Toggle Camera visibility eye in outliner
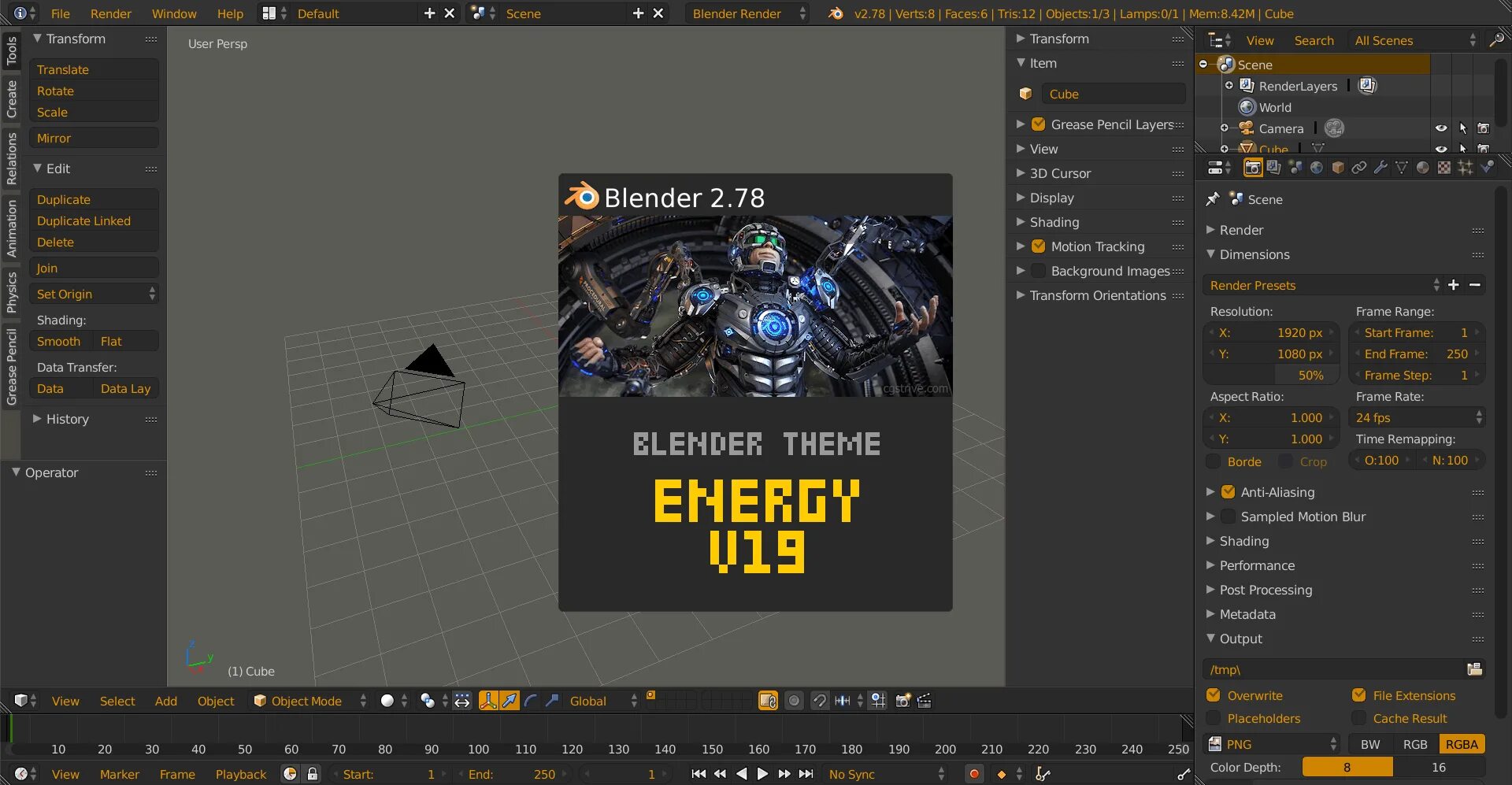Image resolution: width=1512 pixels, height=785 pixels. coord(1441,128)
